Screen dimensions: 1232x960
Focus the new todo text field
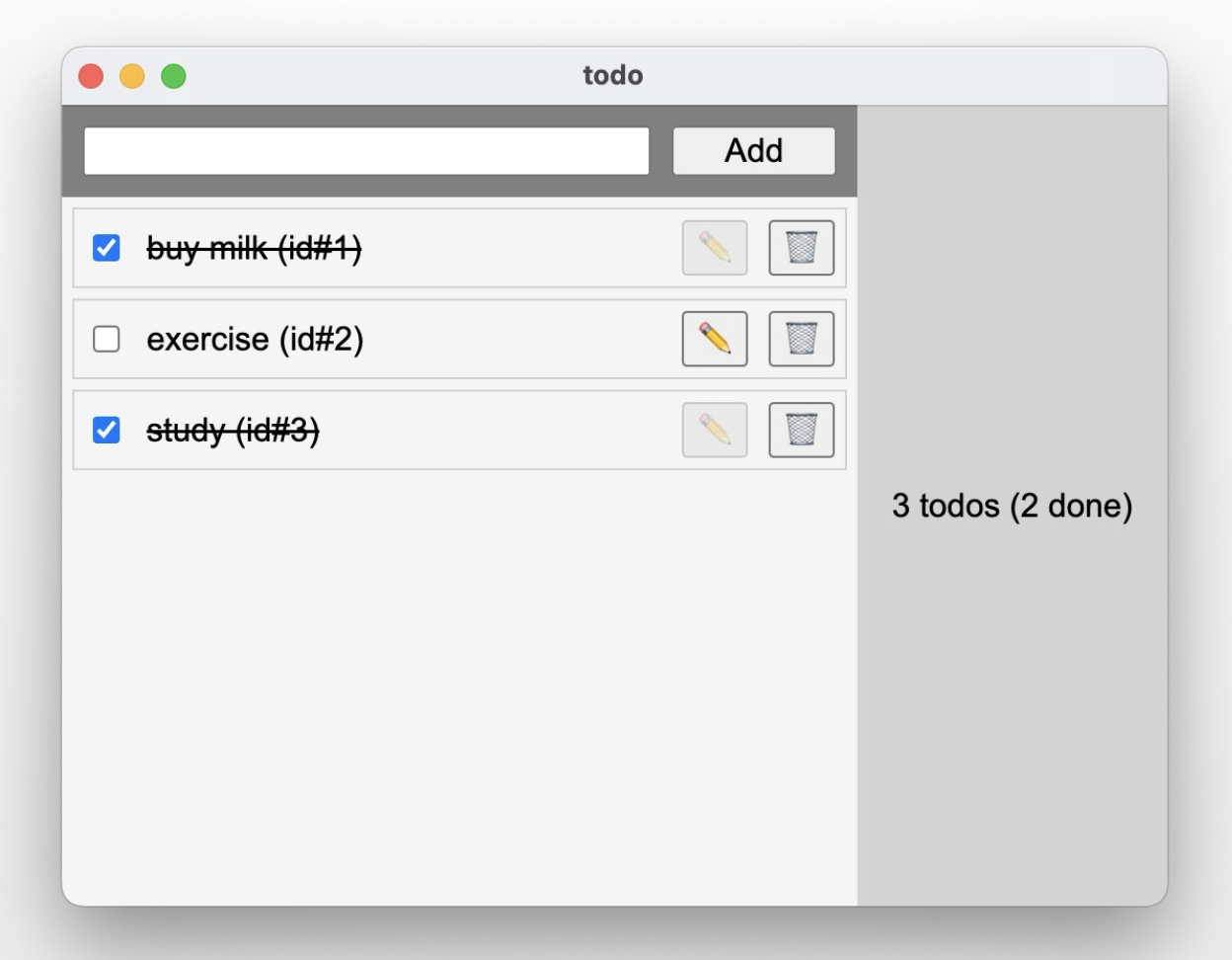[366, 151]
